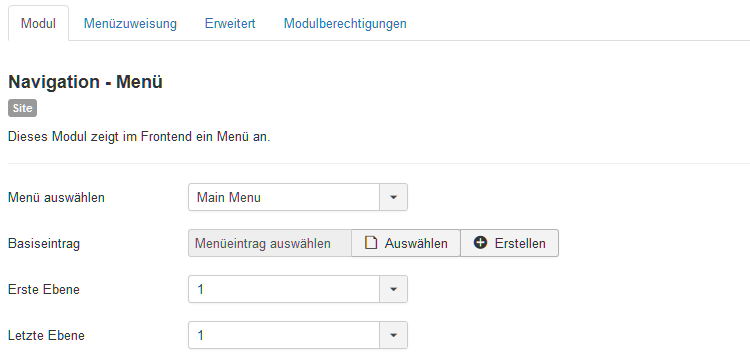The width and height of the screenshot is (750, 360).
Task: Click the Basiseintrag field label
Action: [x=44, y=243]
